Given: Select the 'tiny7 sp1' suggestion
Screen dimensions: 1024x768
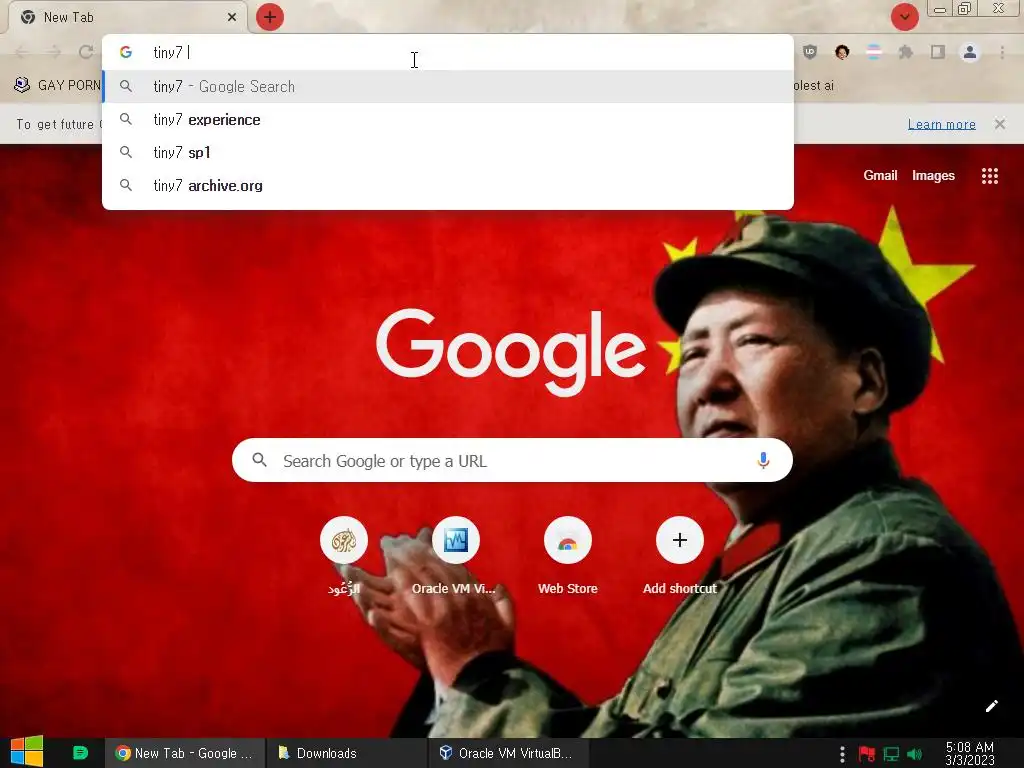Looking at the screenshot, I should (x=448, y=152).
